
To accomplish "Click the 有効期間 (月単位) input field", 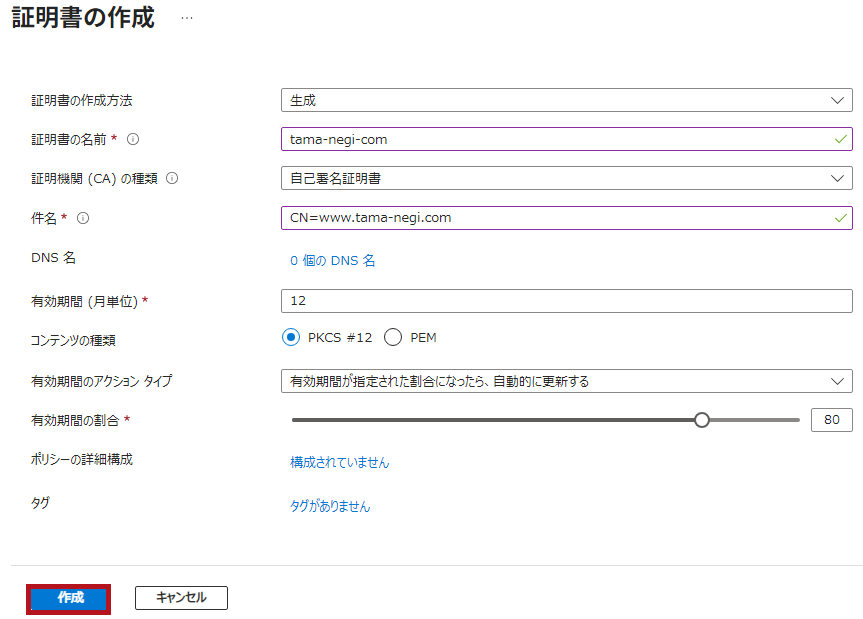I will (x=567, y=301).
